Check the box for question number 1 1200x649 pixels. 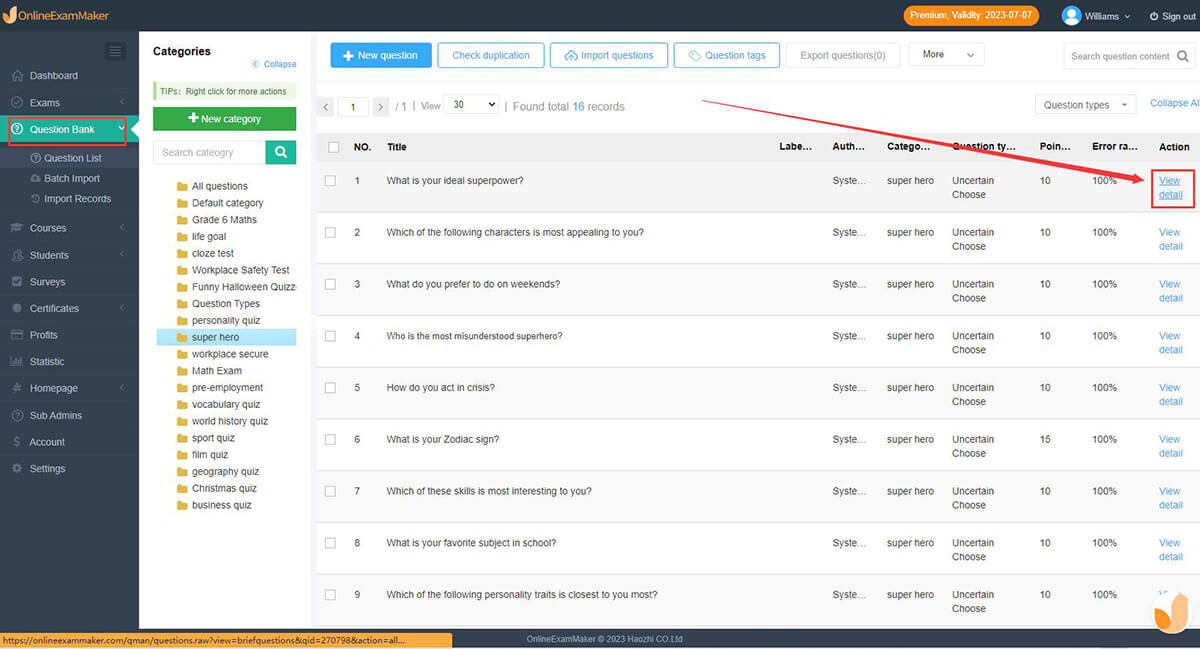(331, 181)
